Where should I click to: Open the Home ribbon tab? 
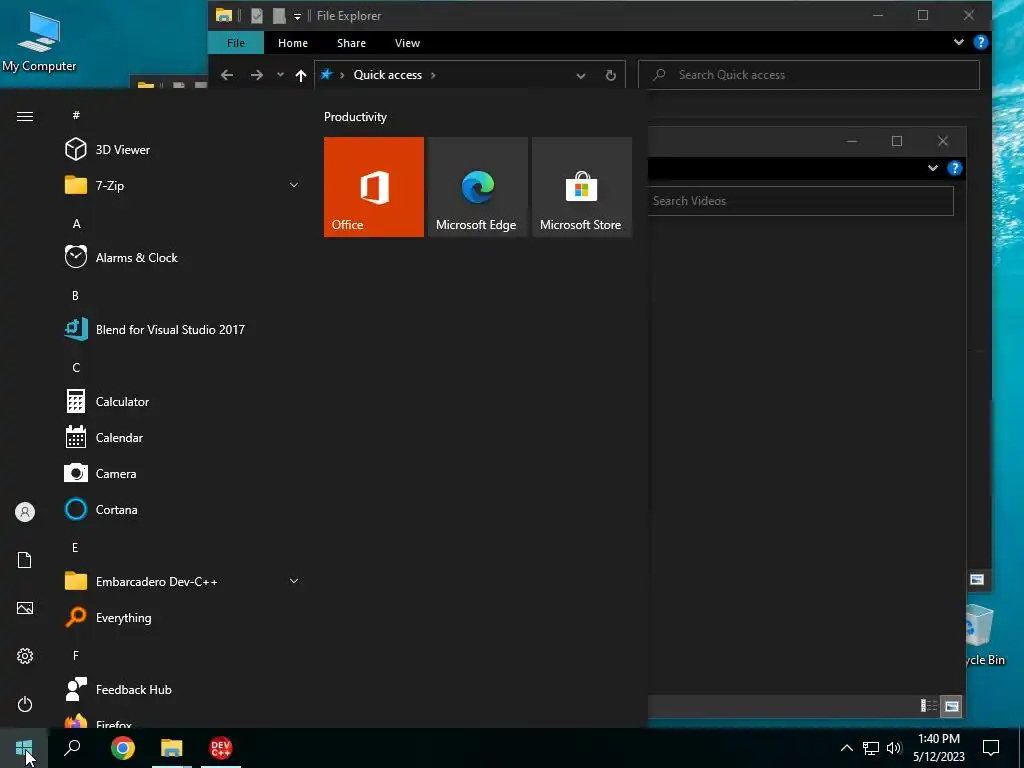click(293, 42)
